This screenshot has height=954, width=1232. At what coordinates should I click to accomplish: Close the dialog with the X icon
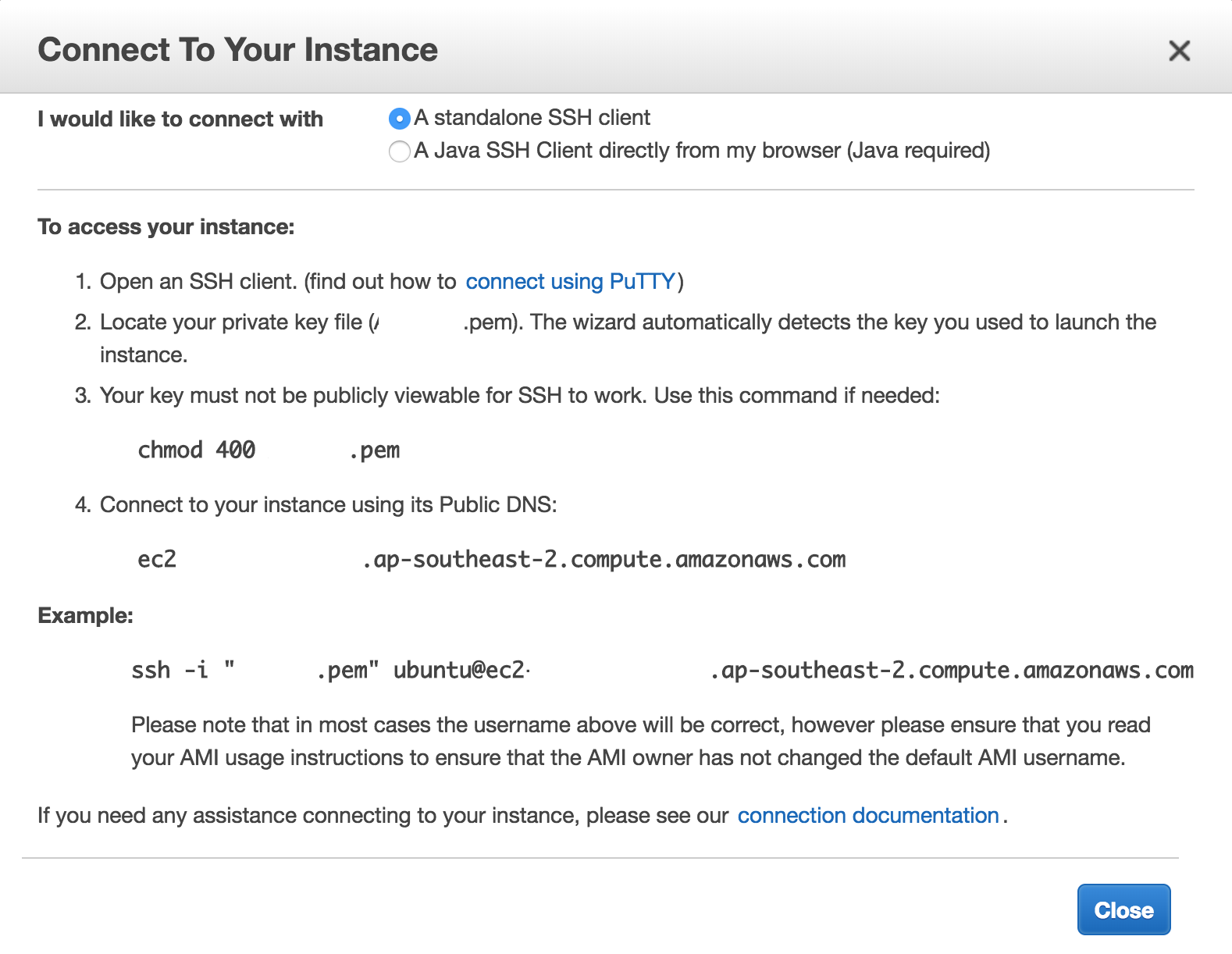1179,51
